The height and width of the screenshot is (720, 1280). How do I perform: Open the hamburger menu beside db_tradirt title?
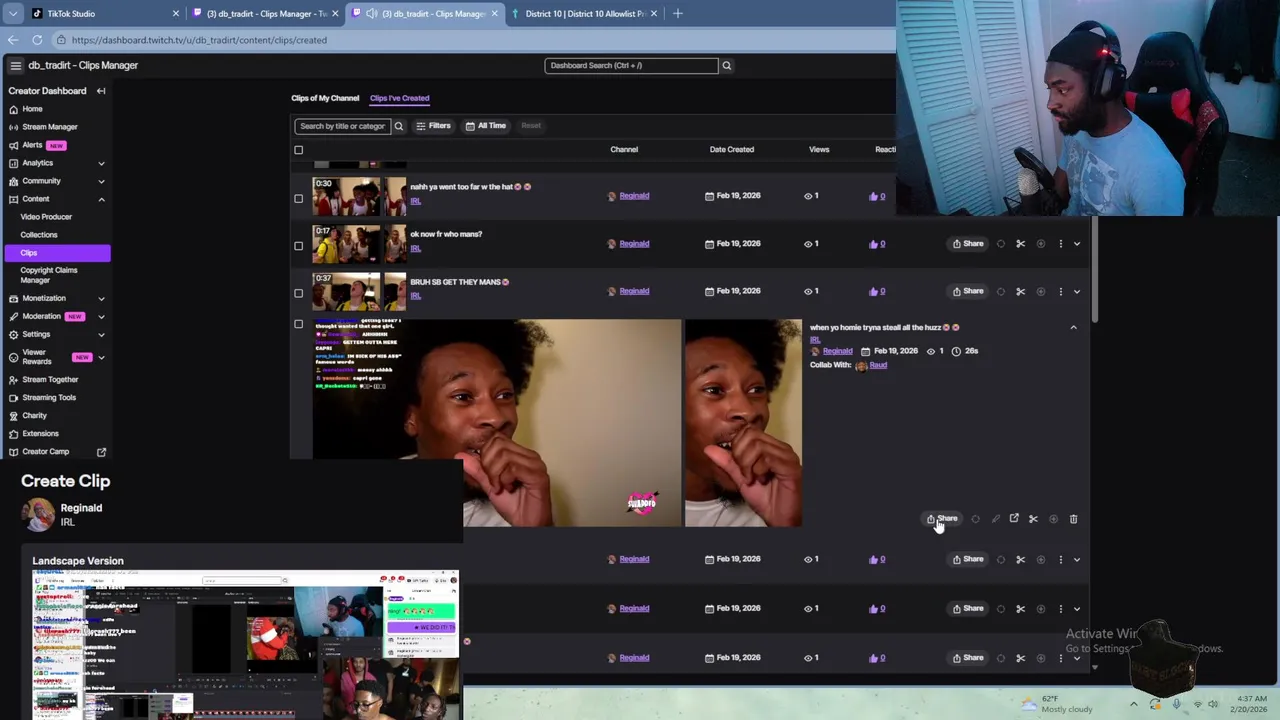click(x=15, y=65)
